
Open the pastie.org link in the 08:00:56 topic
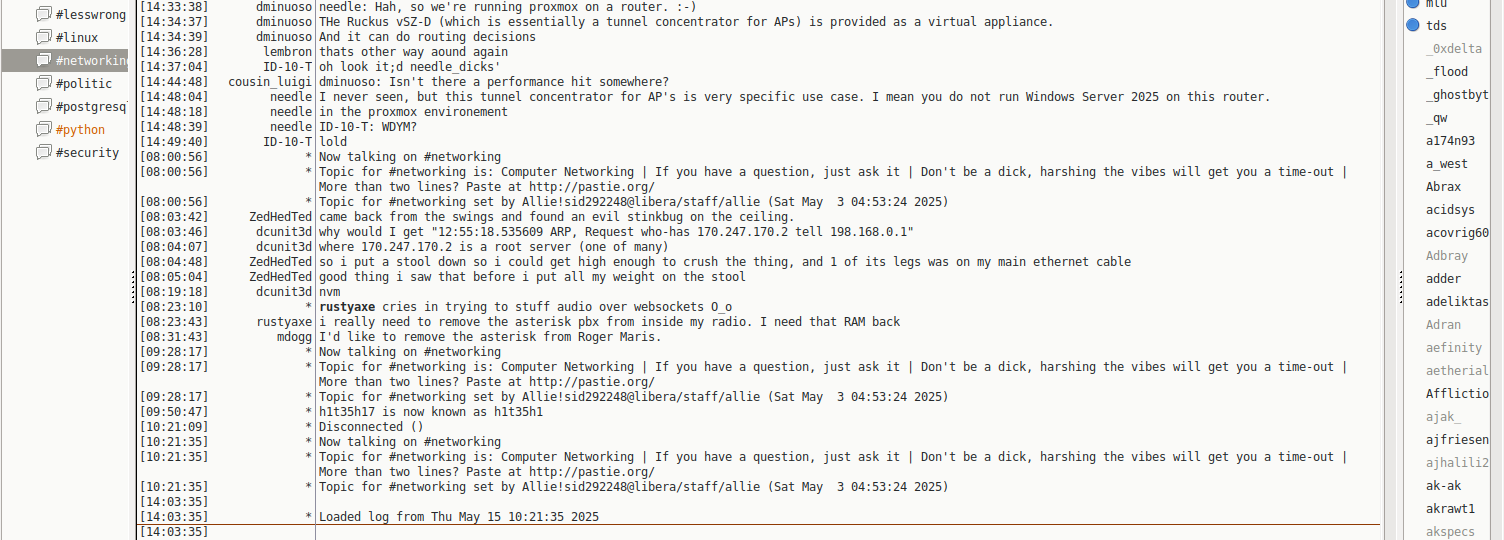(592, 187)
